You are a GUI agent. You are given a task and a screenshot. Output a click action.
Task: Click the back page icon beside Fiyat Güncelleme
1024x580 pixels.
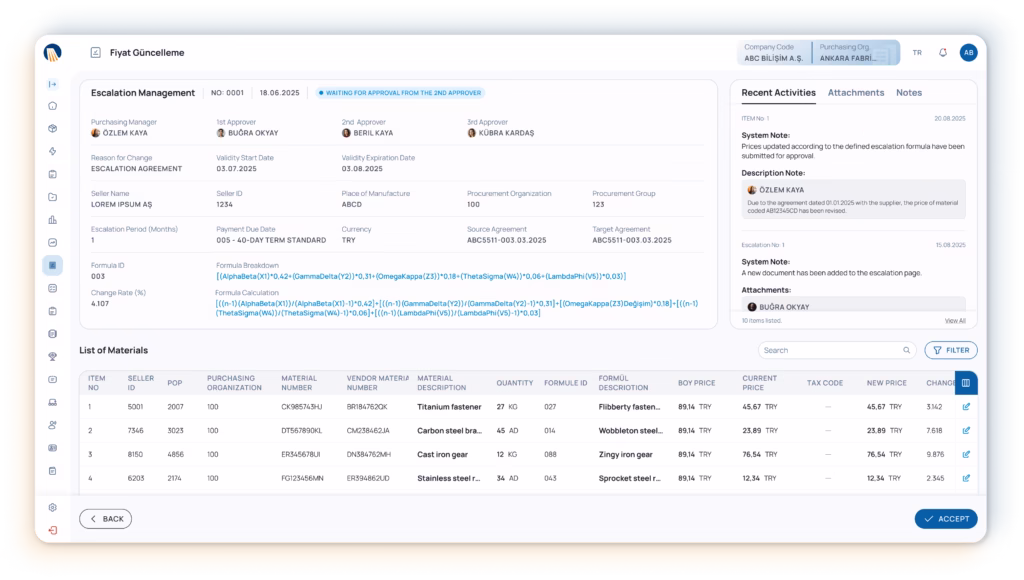click(96, 53)
